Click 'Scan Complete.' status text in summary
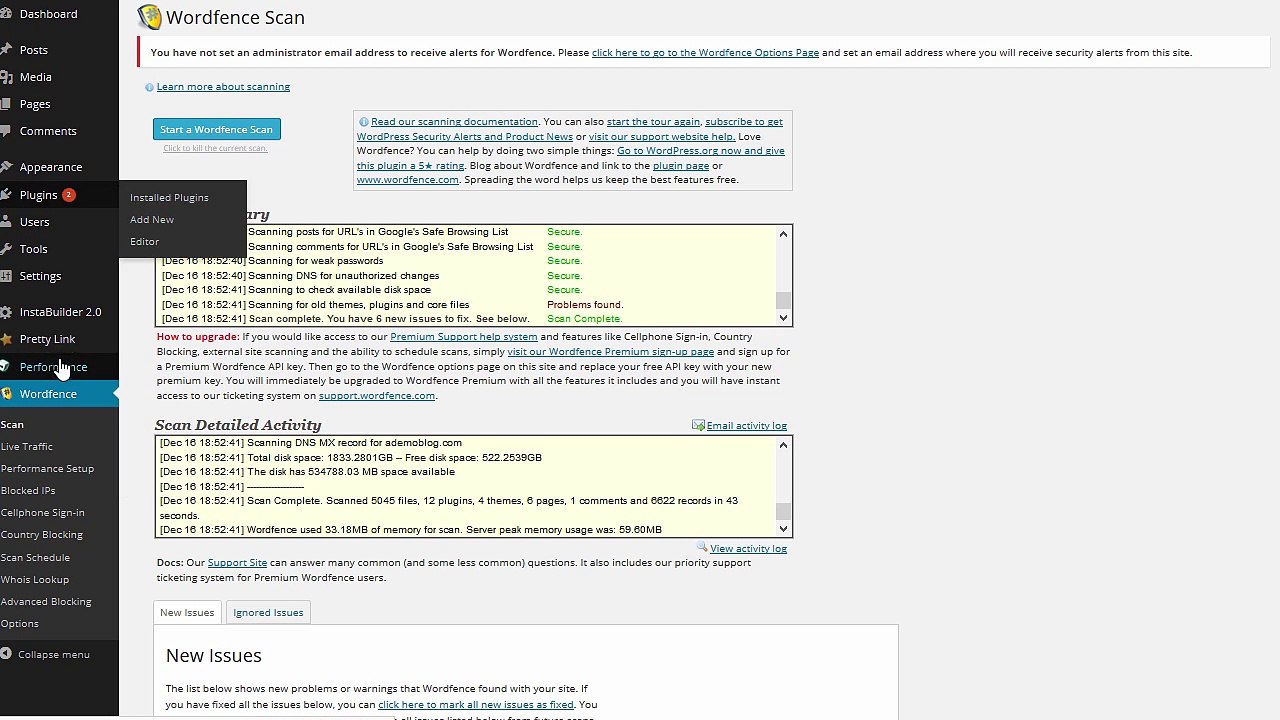 [x=584, y=319]
